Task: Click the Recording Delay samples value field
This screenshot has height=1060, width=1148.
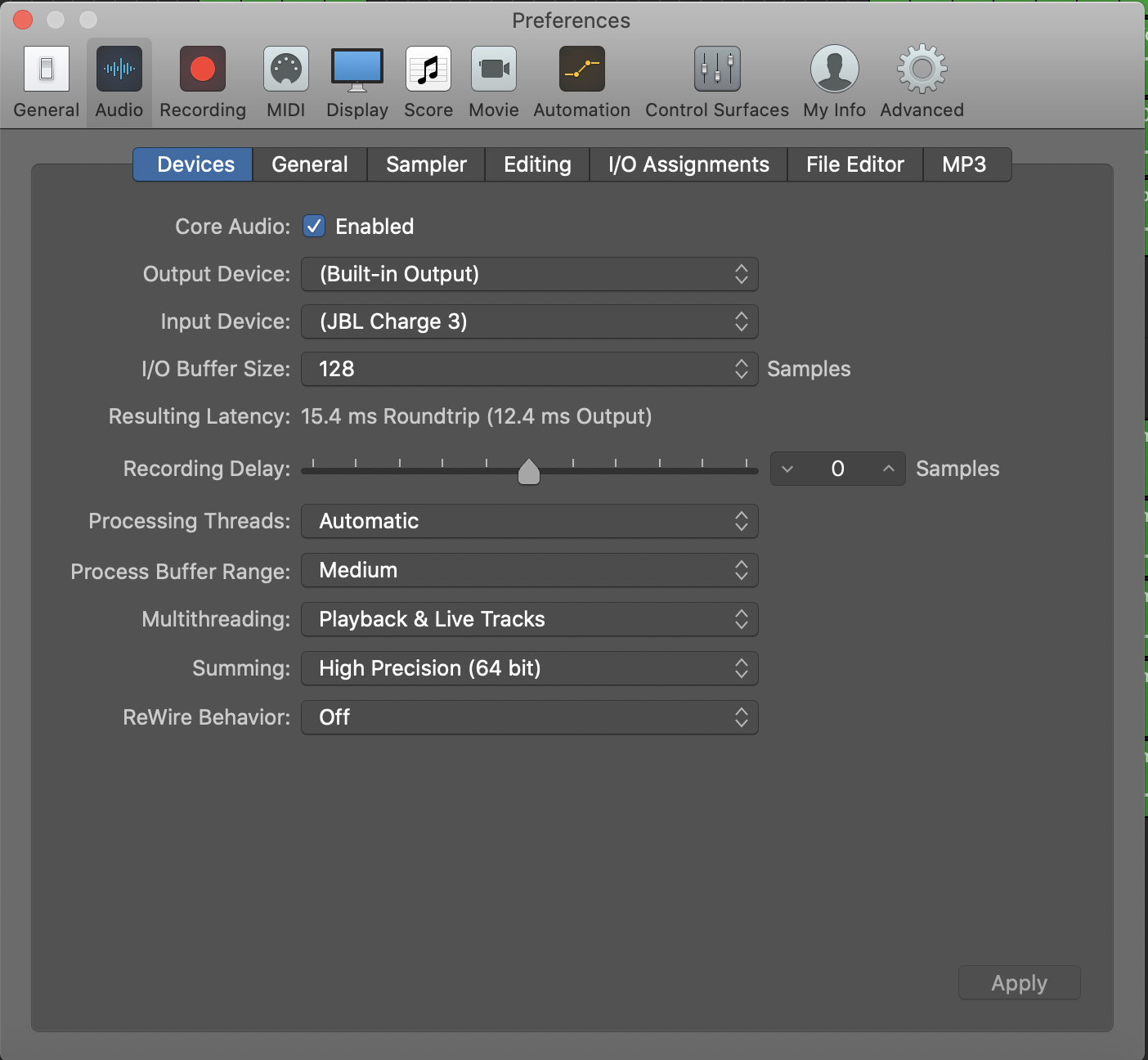Action: click(x=838, y=469)
